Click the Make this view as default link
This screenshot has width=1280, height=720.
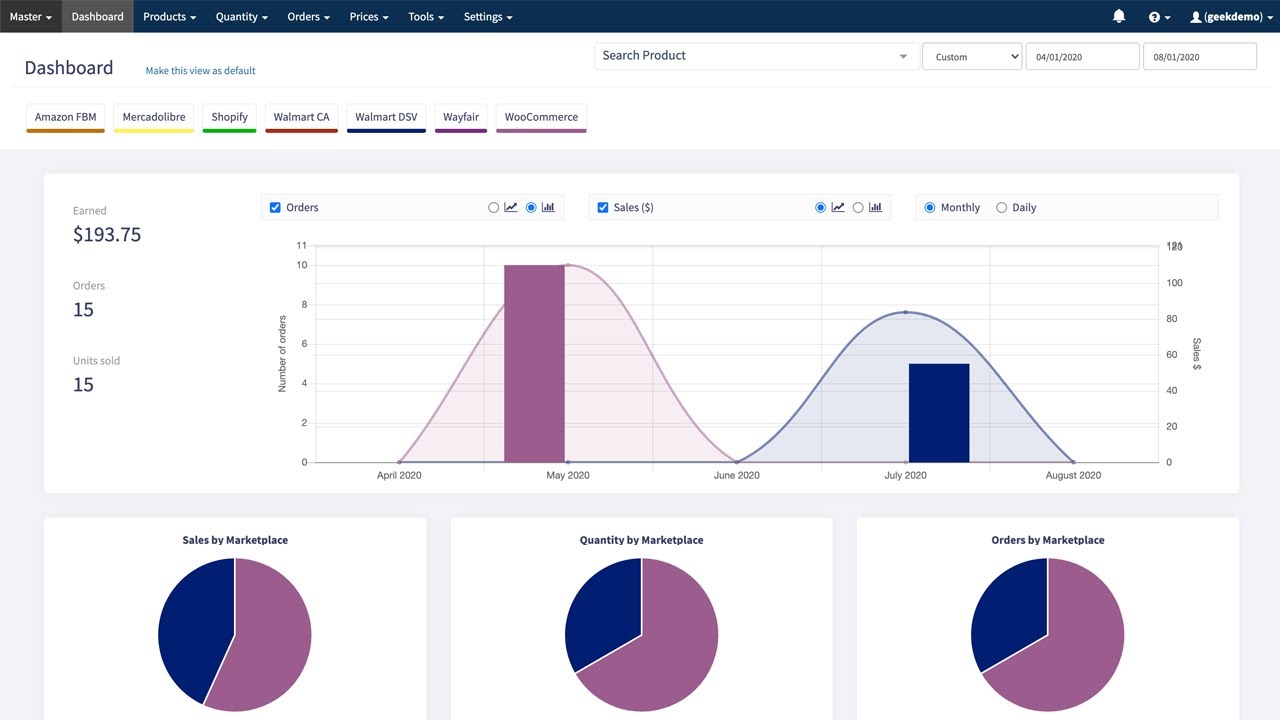200,71
